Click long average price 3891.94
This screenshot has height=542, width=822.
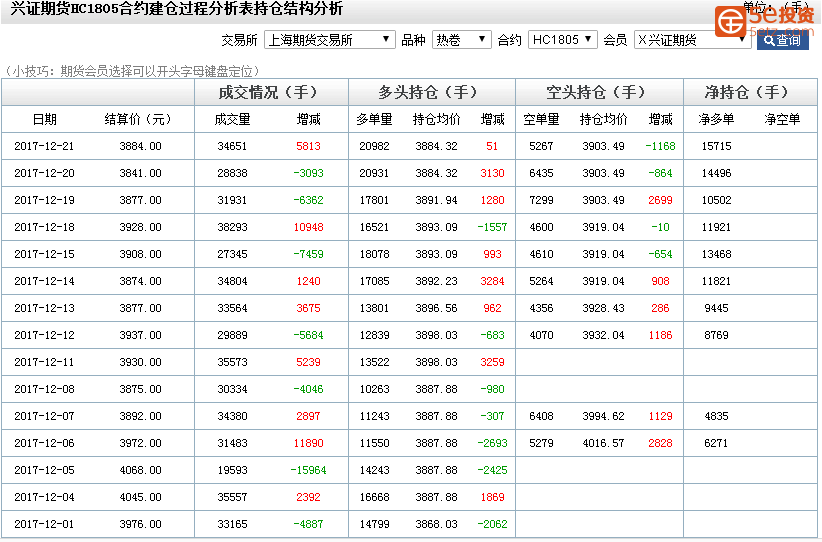pyautogui.click(x=436, y=200)
